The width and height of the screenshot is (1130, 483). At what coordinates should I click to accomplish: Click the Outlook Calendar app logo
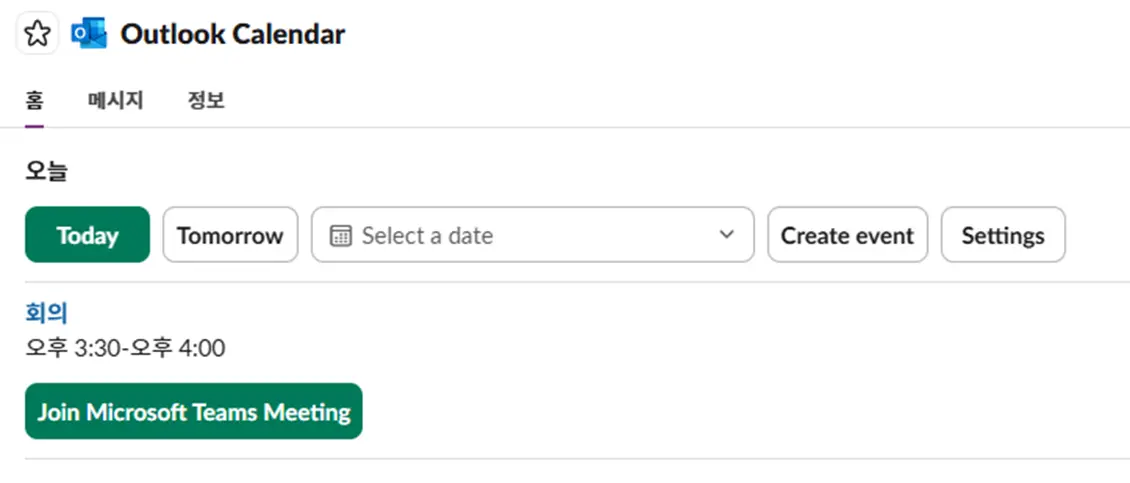click(89, 34)
